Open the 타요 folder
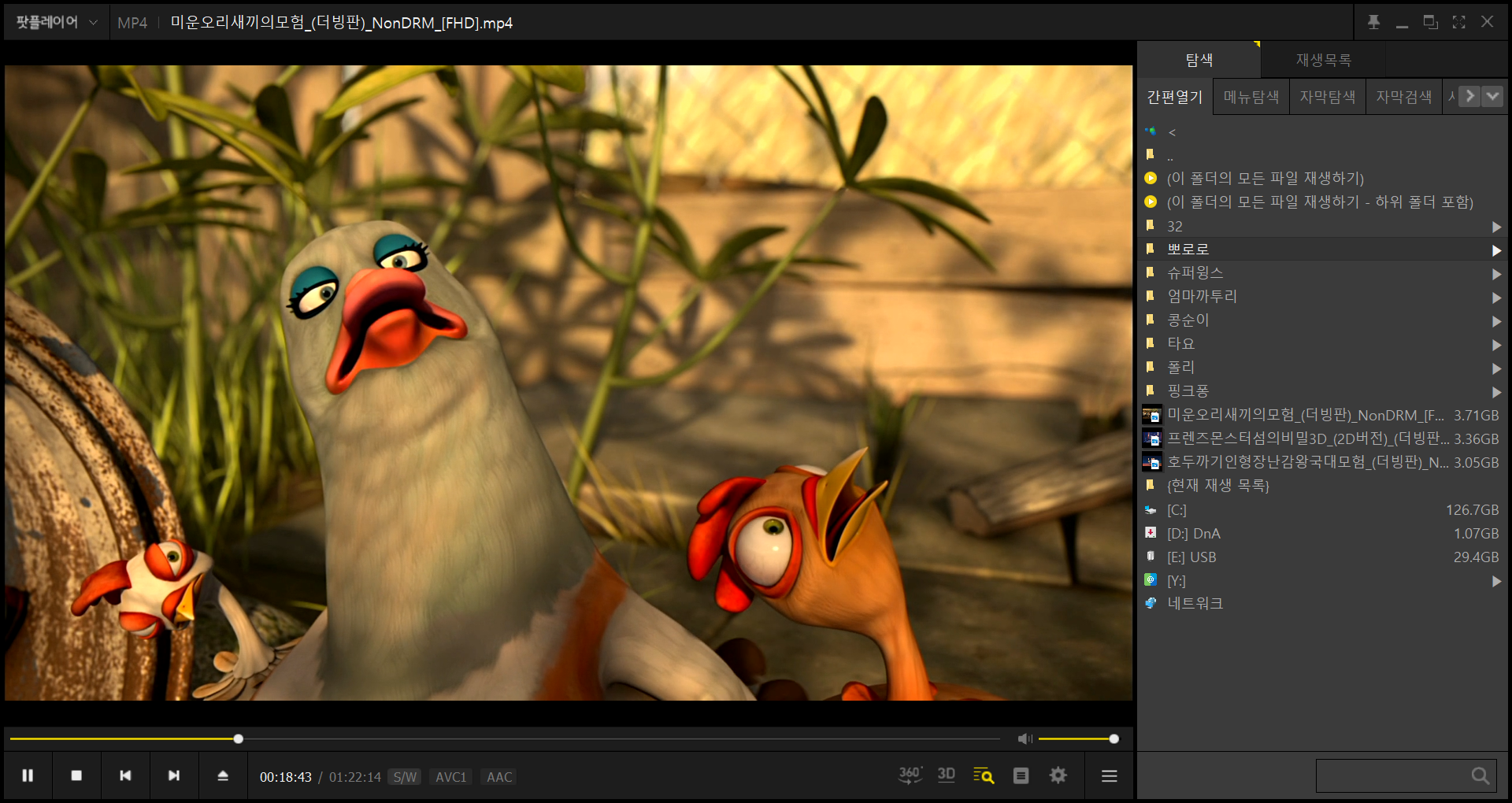 pos(1323,344)
